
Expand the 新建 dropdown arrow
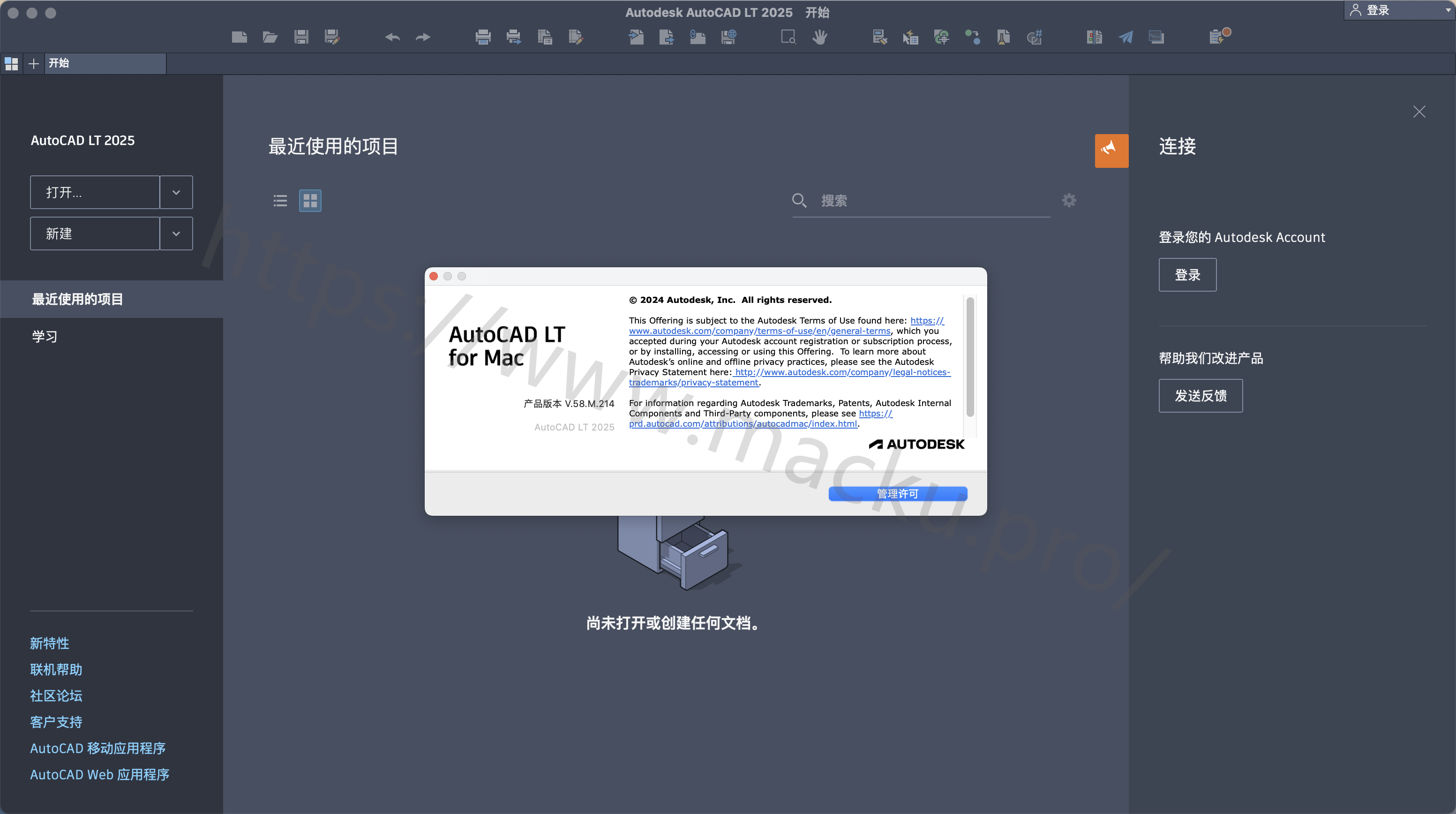click(176, 234)
